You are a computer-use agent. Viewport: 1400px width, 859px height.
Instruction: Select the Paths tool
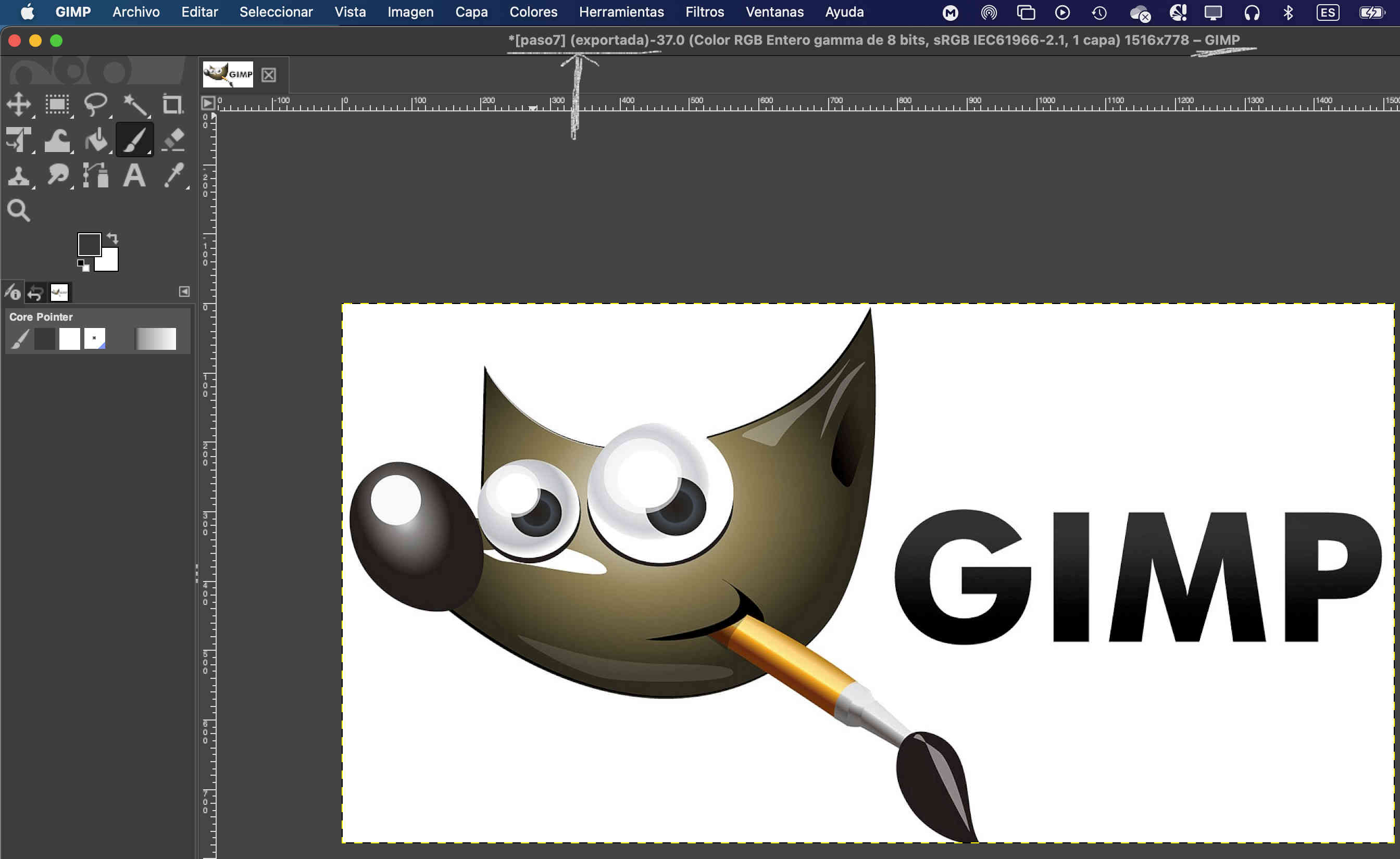point(96,175)
